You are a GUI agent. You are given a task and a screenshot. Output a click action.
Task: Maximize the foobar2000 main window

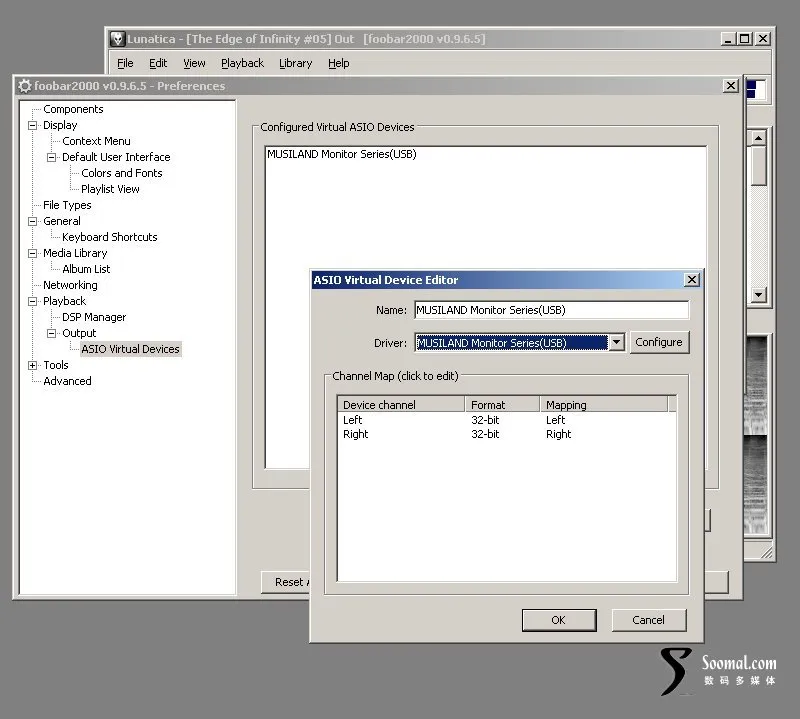coord(745,39)
